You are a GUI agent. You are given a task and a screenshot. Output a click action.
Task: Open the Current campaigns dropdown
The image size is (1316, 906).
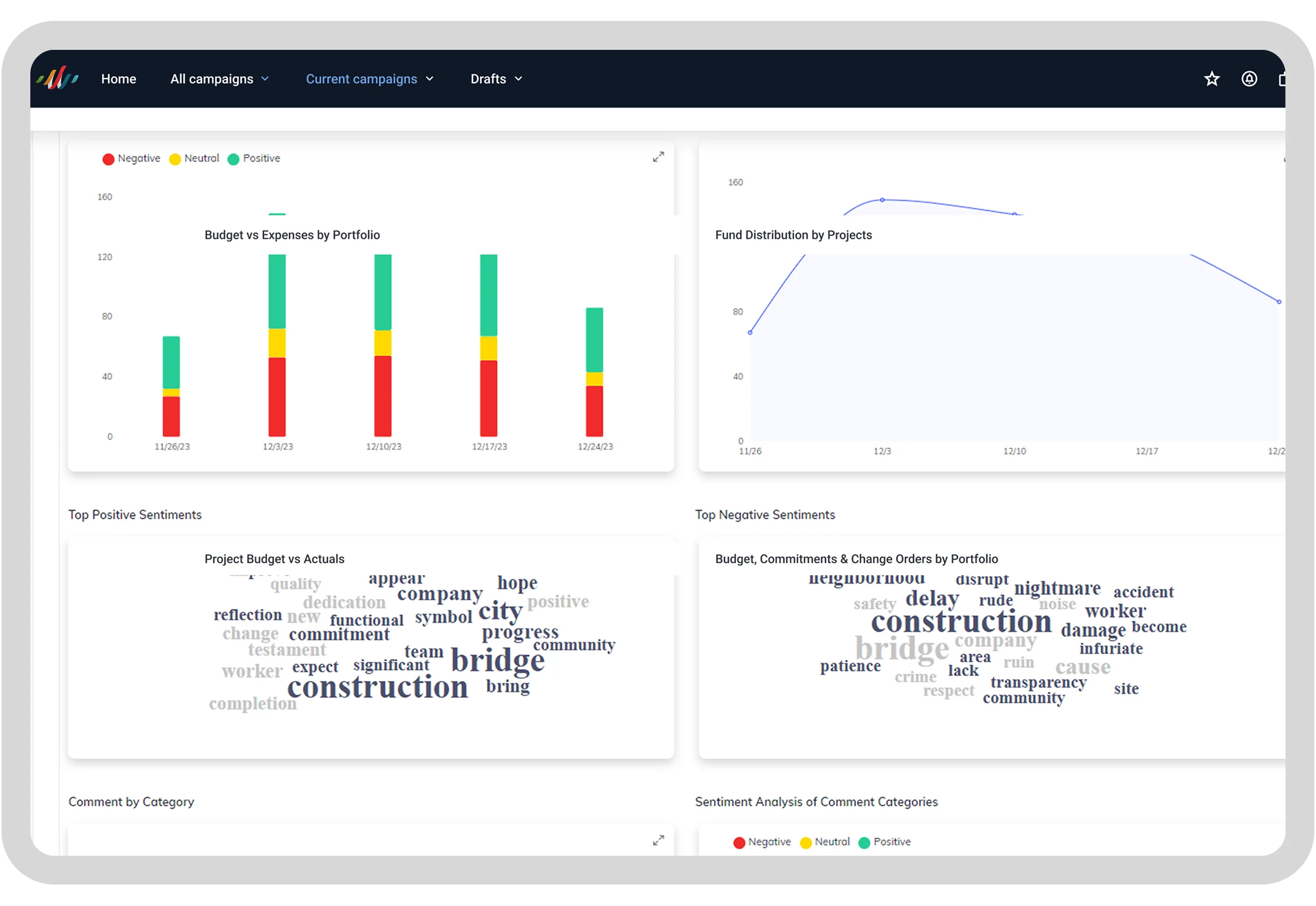tap(370, 79)
